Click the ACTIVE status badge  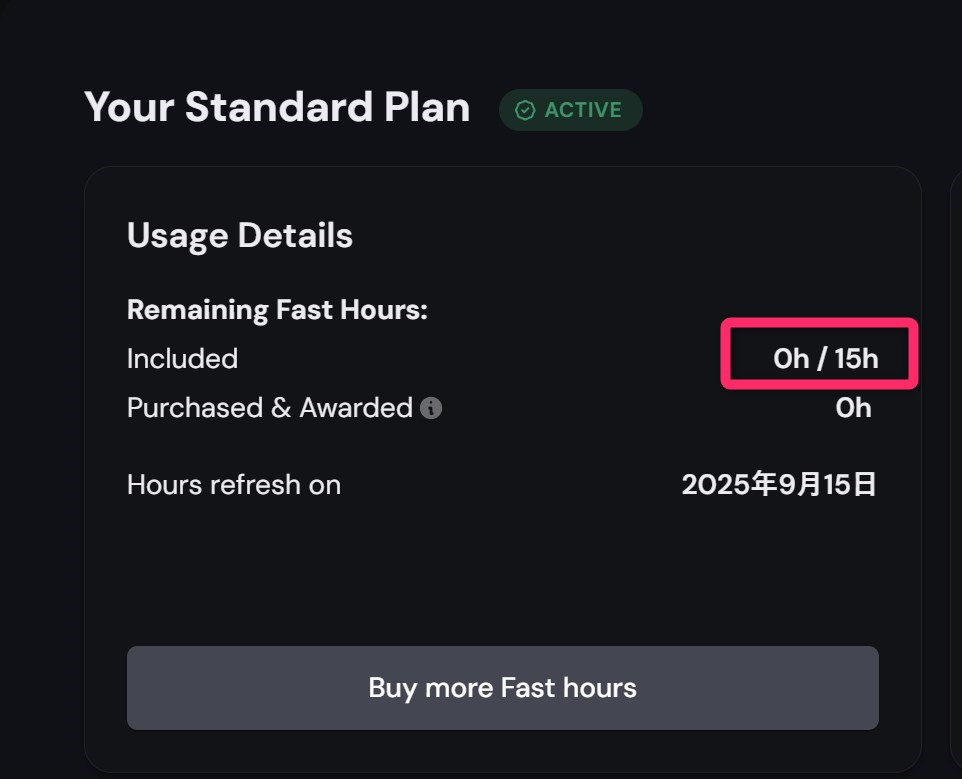571,110
